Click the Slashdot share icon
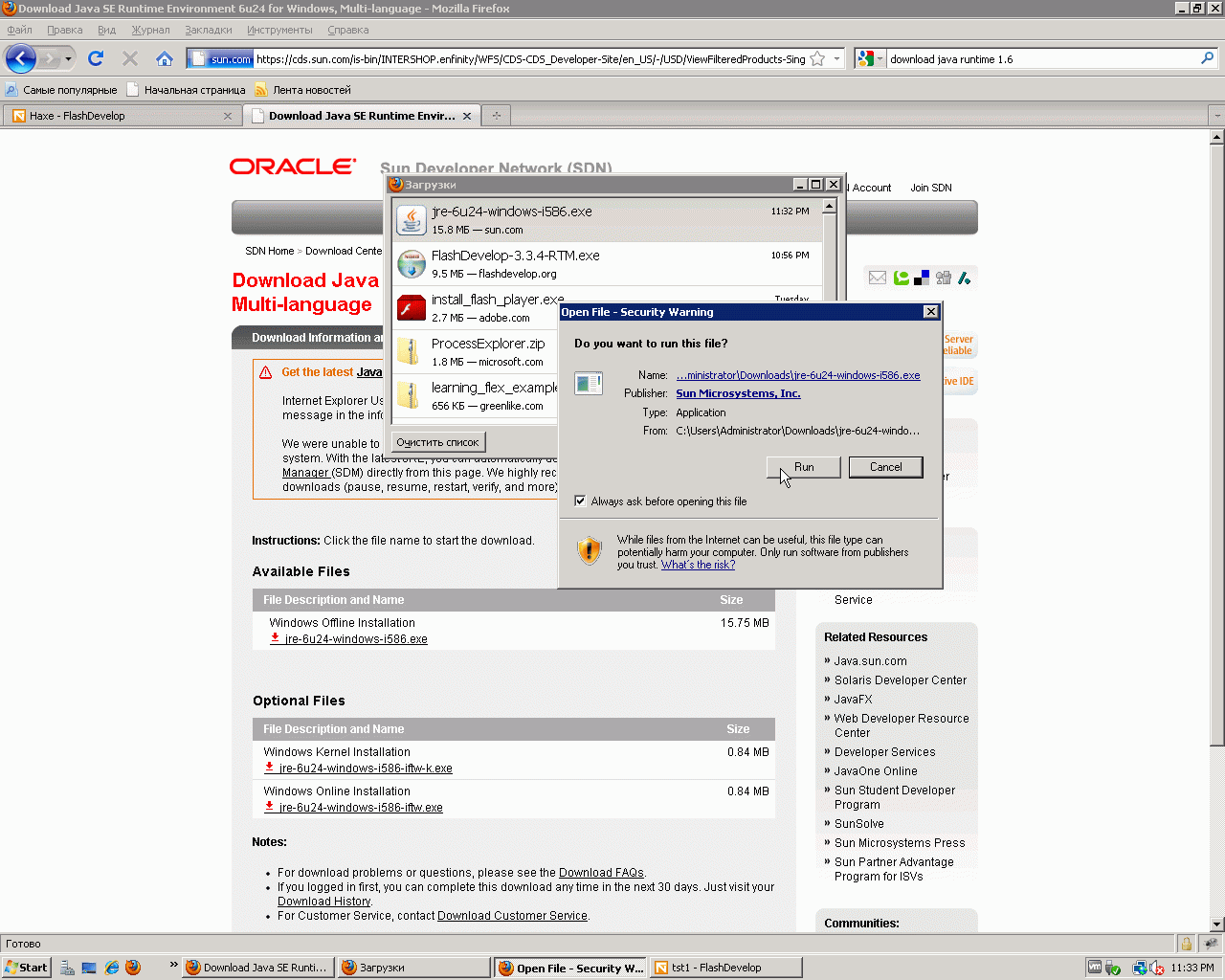Image resolution: width=1225 pixels, height=980 pixels. [x=965, y=278]
